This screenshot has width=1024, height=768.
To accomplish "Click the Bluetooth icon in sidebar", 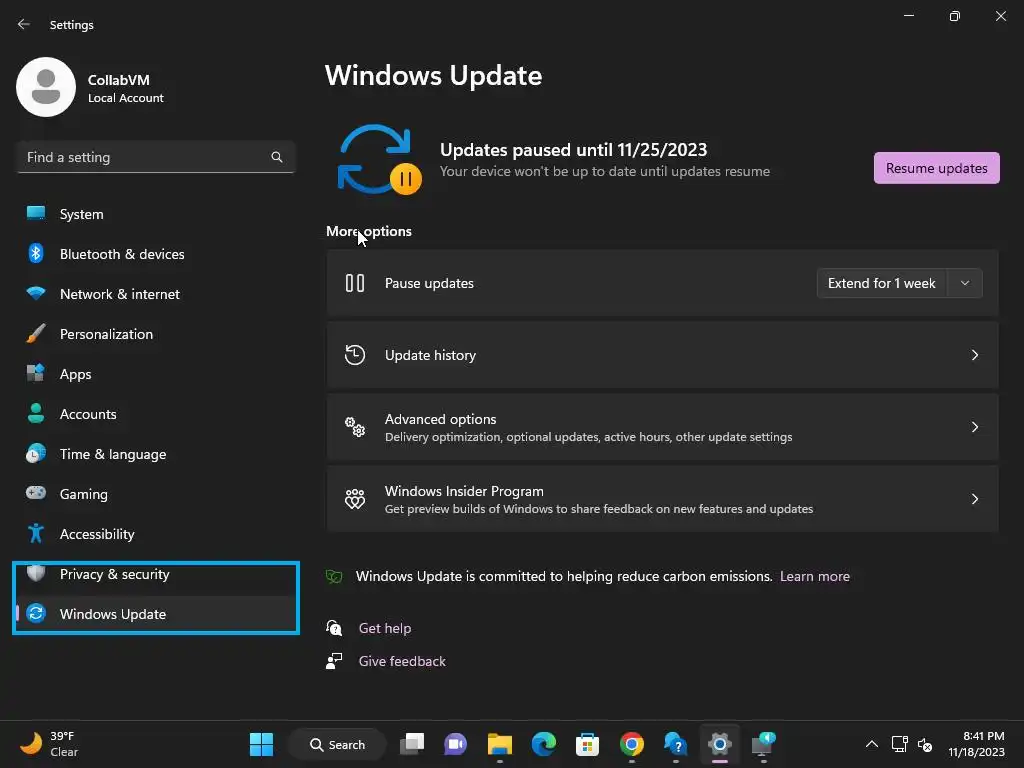I will tap(36, 253).
